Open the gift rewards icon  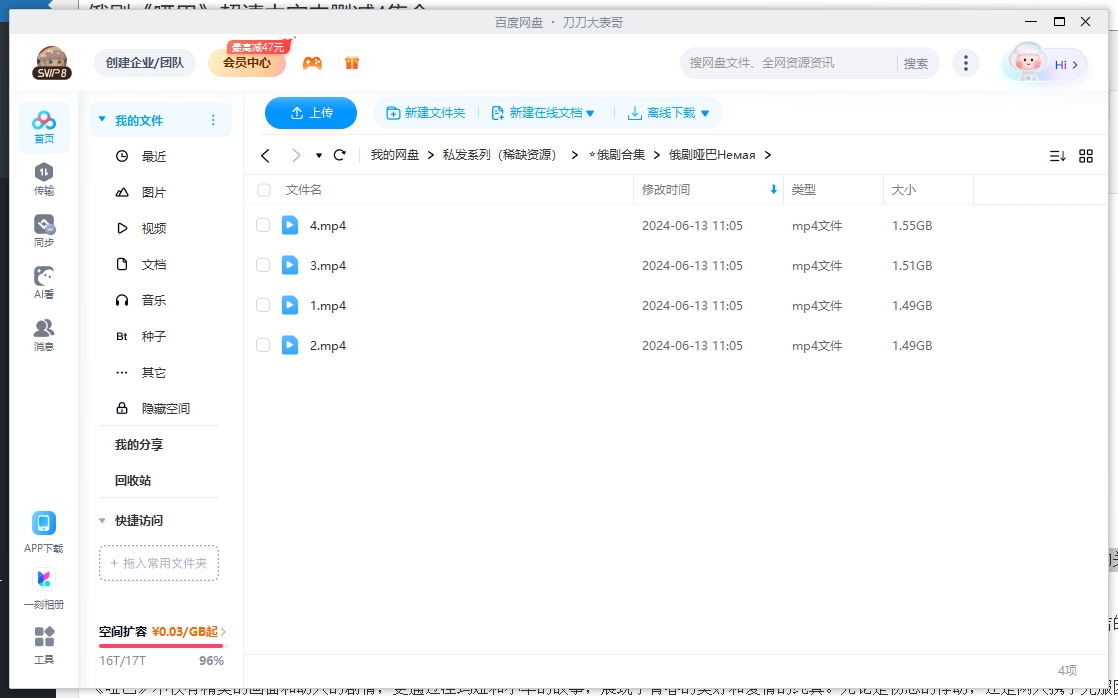point(352,62)
